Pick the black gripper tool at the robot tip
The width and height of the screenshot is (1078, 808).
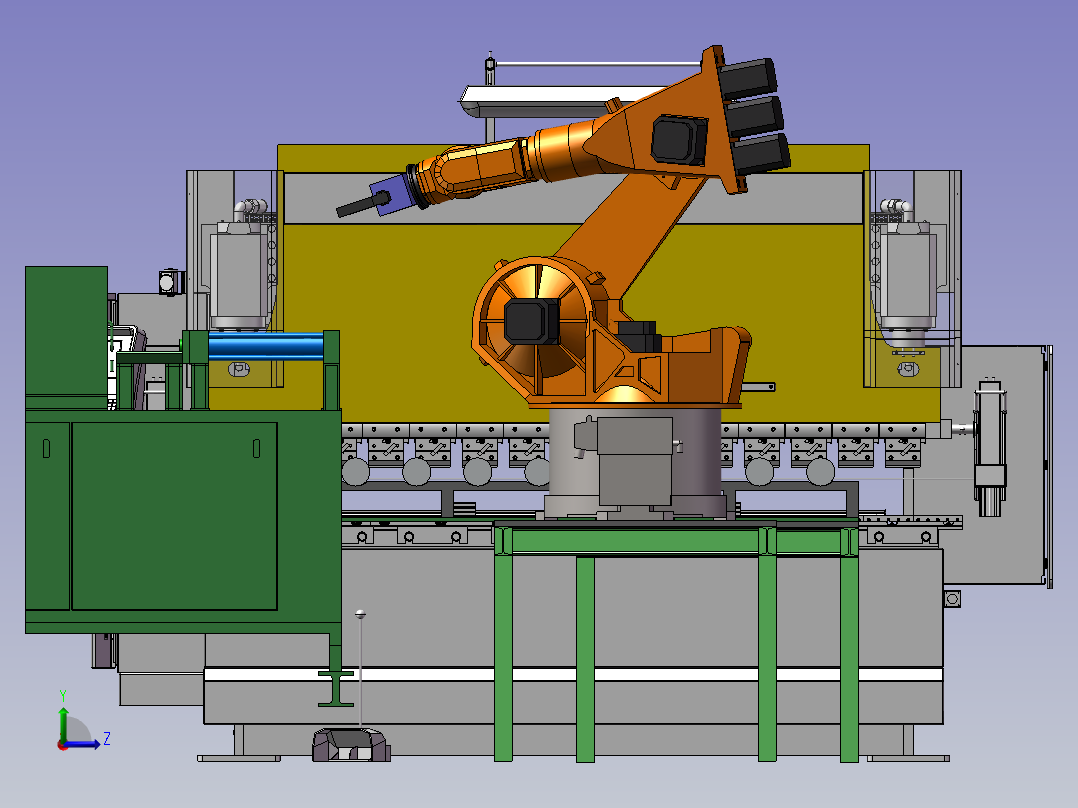(362, 204)
